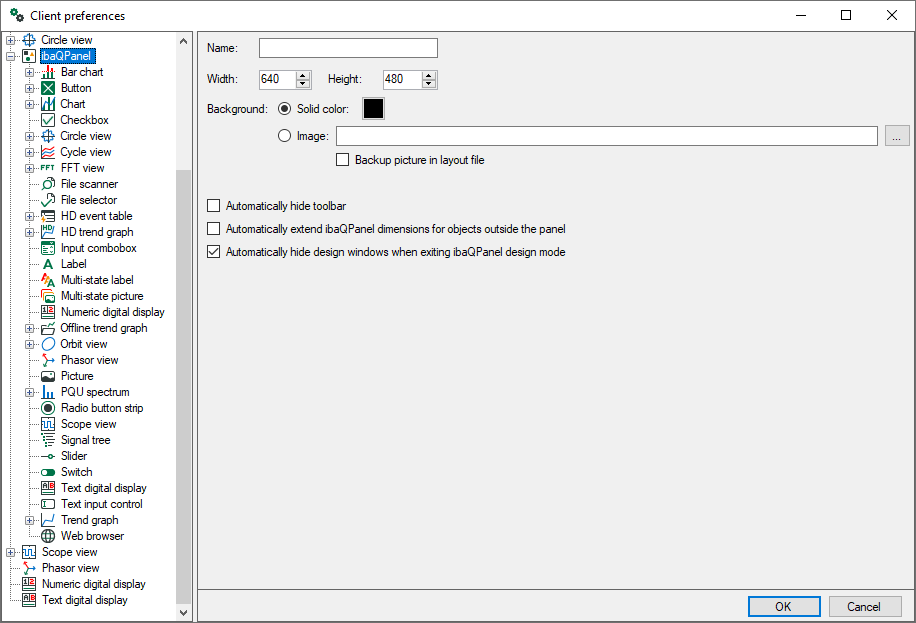Image resolution: width=916 pixels, height=623 pixels.
Task: Browse for background image with ... button
Action: pyautogui.click(x=897, y=136)
